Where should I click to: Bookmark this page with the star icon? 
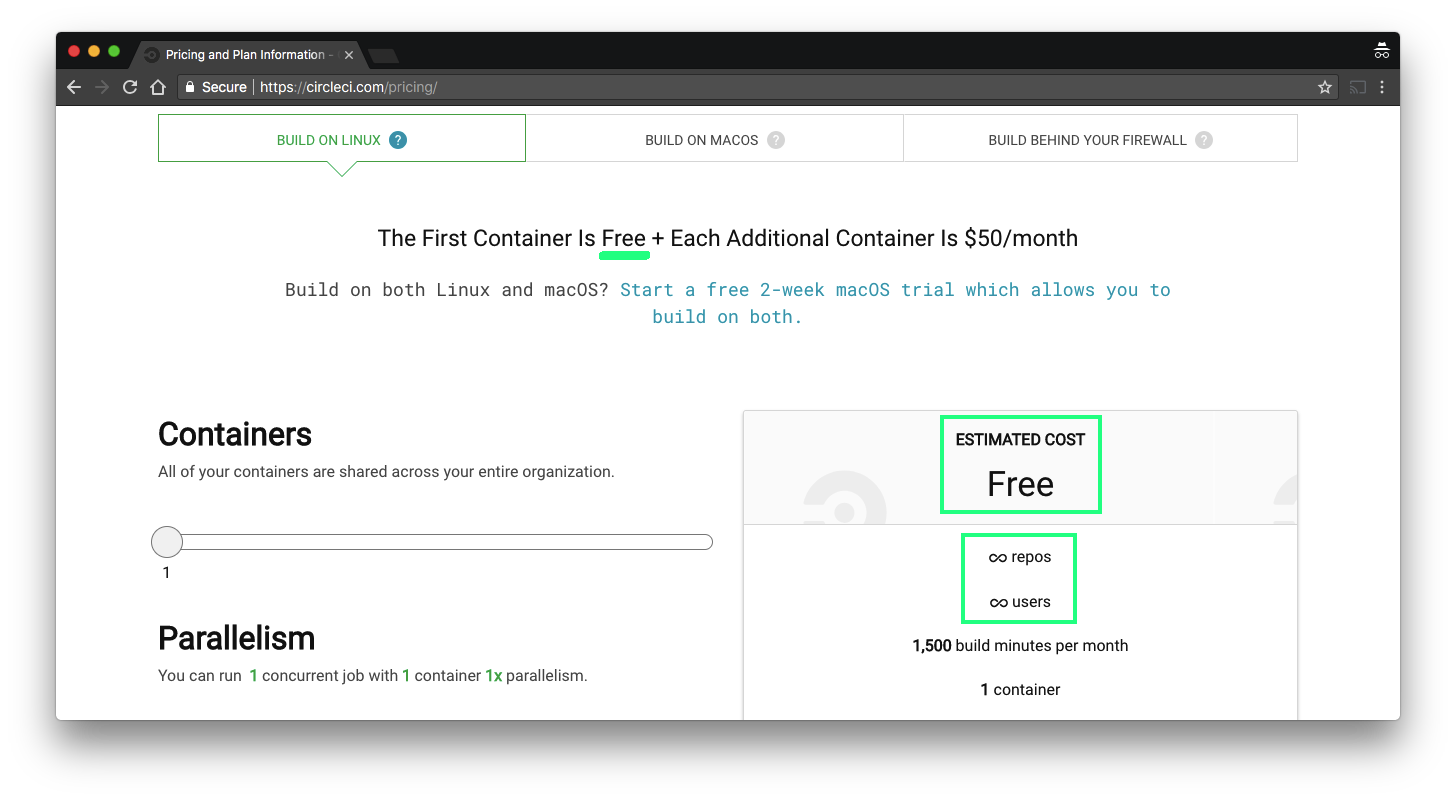tap(1325, 87)
